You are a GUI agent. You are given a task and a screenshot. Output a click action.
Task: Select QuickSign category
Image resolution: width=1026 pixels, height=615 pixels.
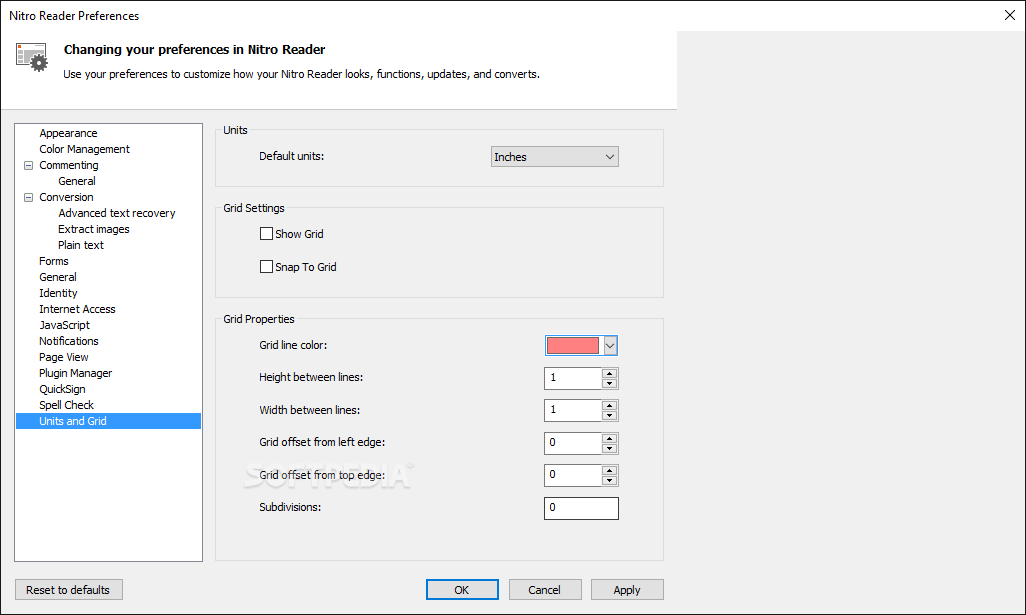[x=62, y=389]
